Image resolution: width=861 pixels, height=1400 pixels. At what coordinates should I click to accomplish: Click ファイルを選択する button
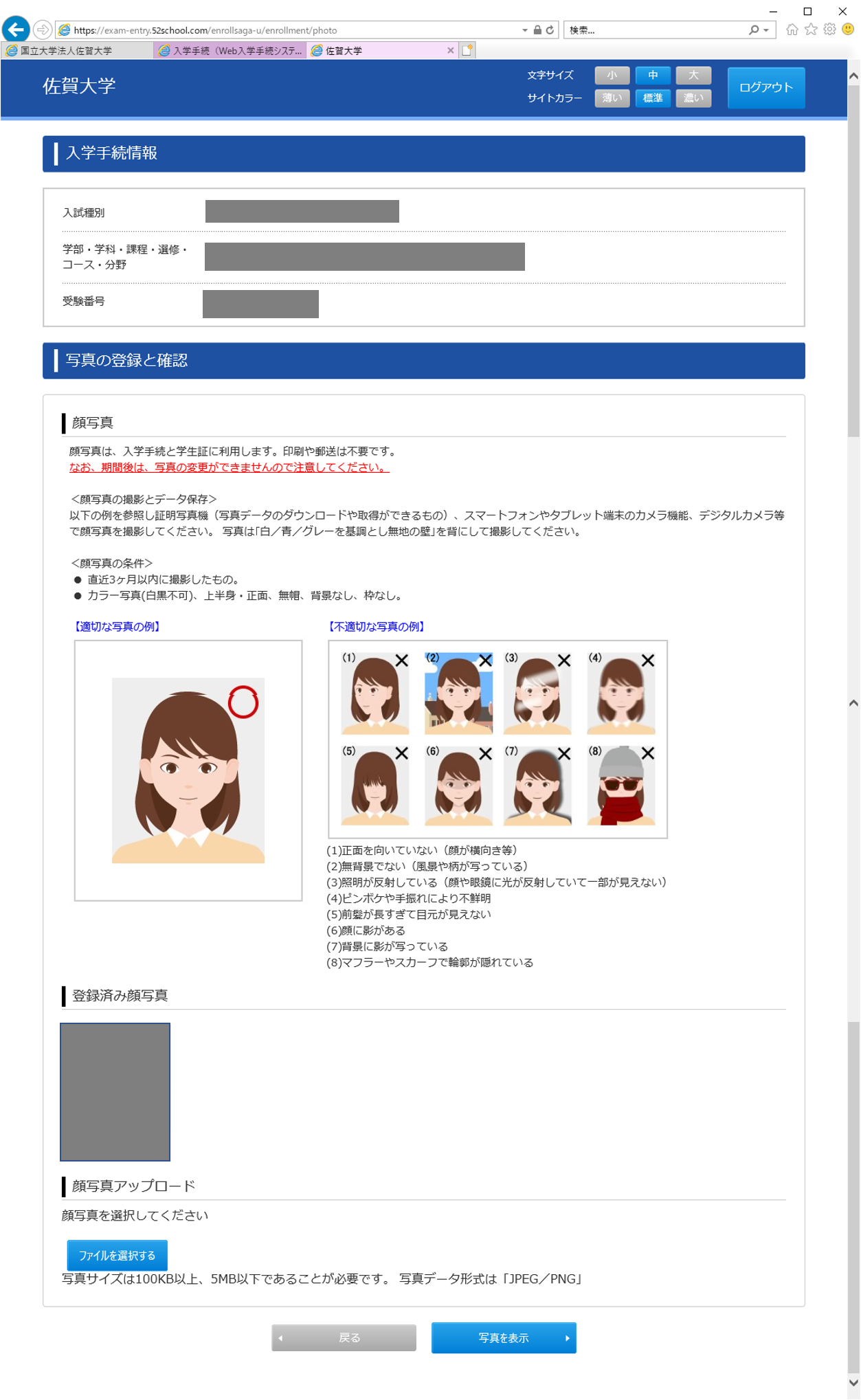click(118, 1255)
